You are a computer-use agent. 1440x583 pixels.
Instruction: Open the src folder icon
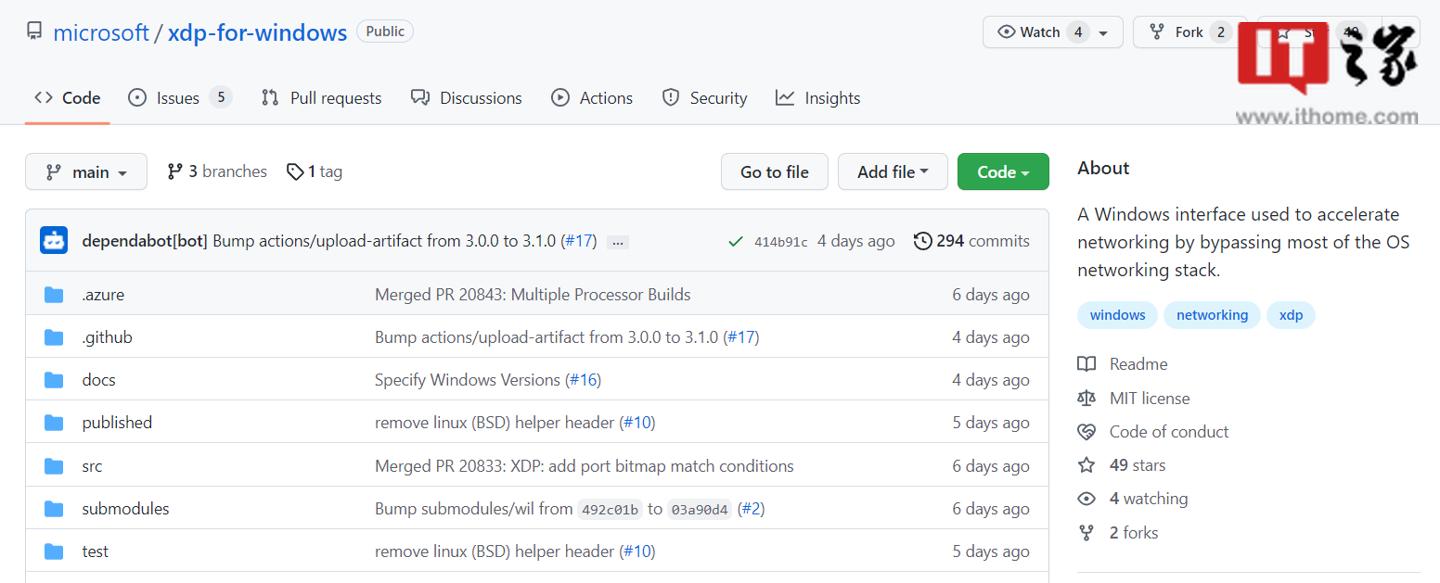click(x=53, y=465)
